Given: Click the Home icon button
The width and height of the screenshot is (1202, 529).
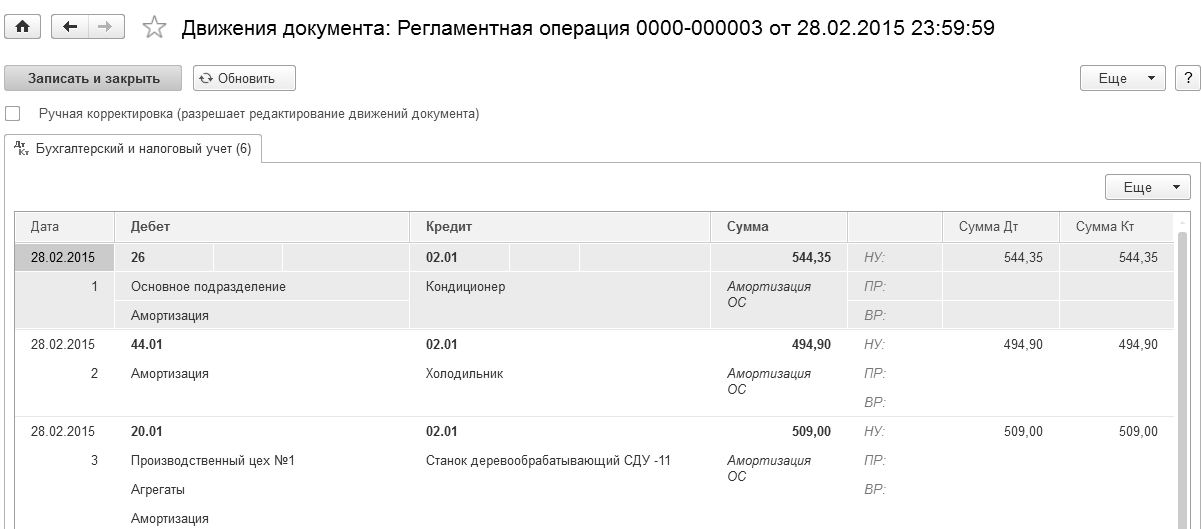Looking at the screenshot, I should [22, 27].
